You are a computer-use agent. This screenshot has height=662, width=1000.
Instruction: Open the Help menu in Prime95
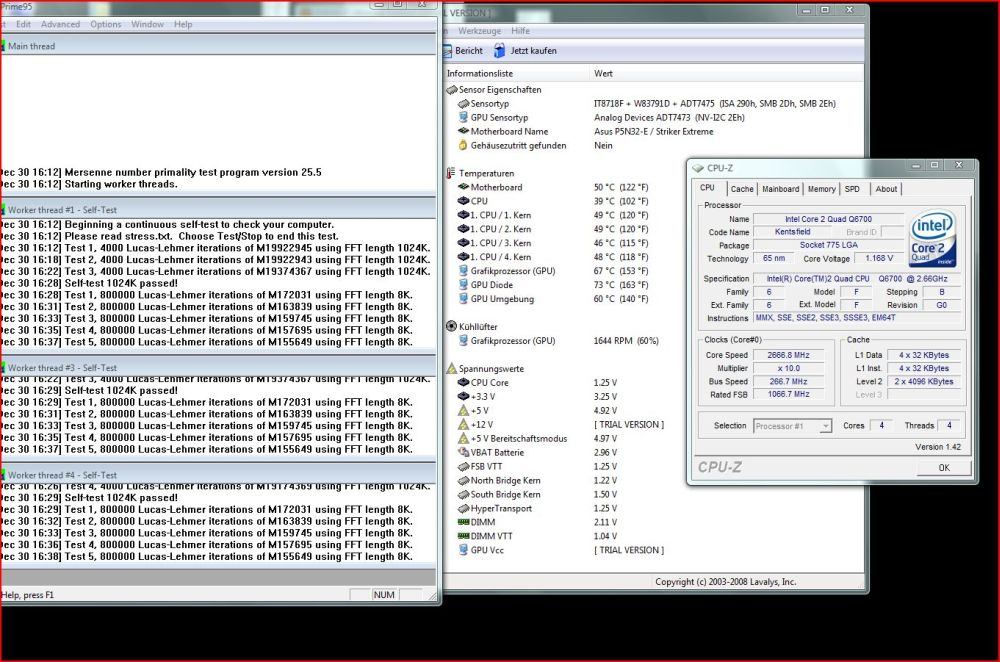click(183, 24)
